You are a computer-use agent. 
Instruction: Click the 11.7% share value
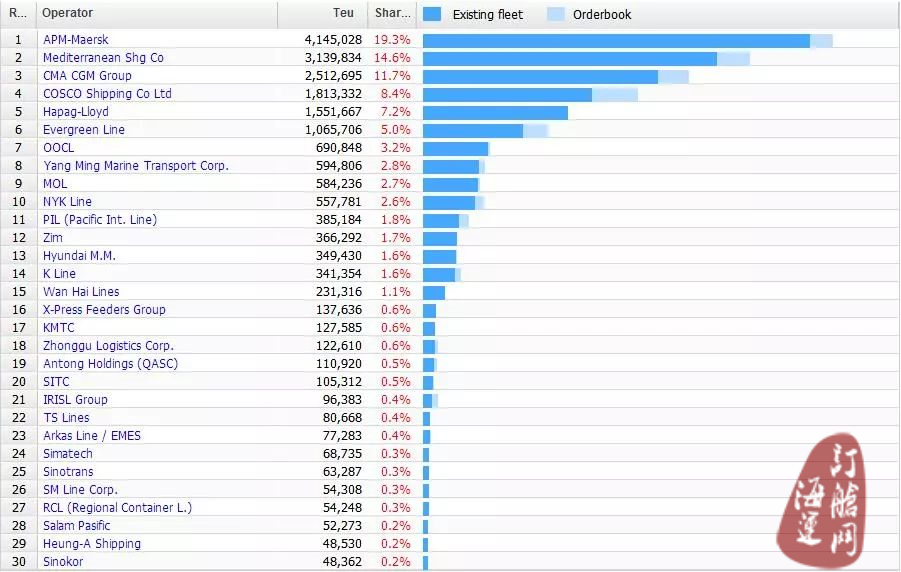tap(392, 76)
